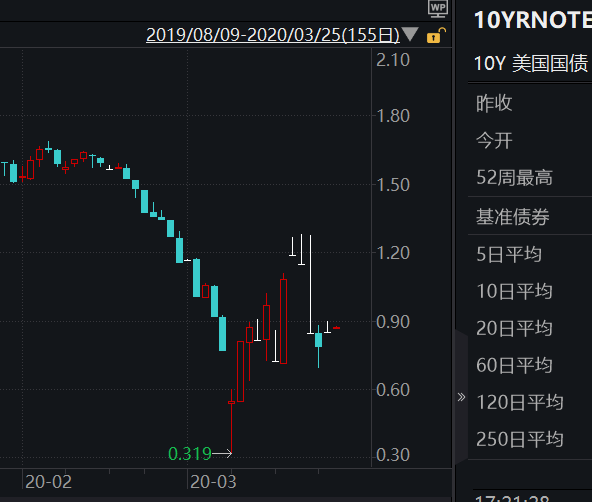The image size is (592, 502).
Task: Select the 5日平均 row
Action: pyautogui.click(x=530, y=254)
